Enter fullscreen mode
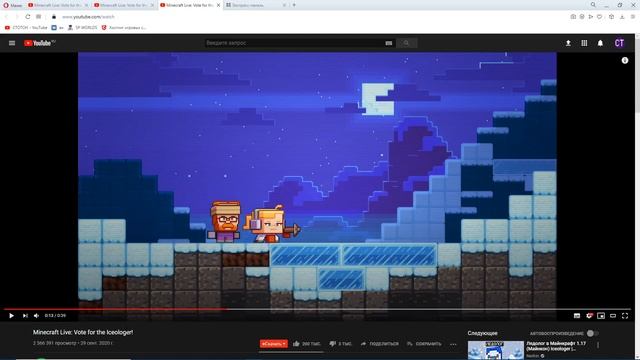The image size is (640, 360). tap(625, 316)
